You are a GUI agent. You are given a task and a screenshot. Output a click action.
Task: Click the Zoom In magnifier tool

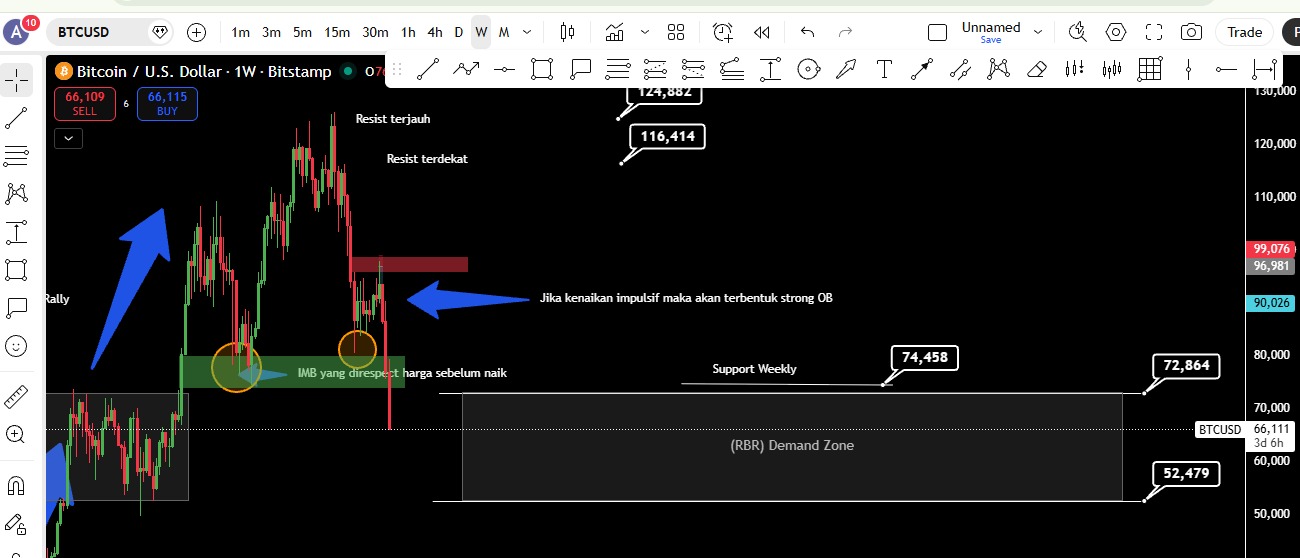pos(16,435)
